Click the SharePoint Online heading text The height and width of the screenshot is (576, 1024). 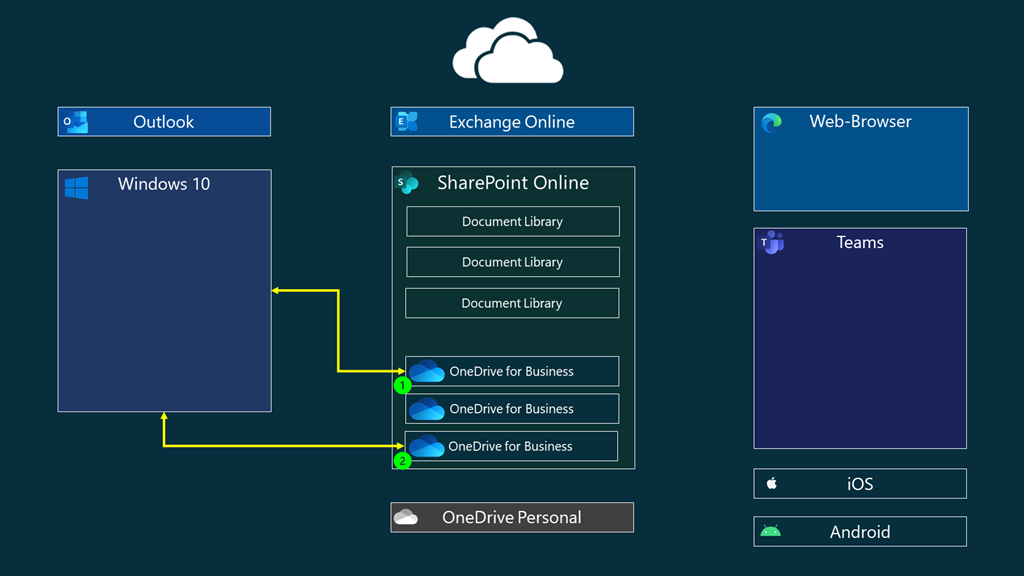pyautogui.click(x=512, y=183)
